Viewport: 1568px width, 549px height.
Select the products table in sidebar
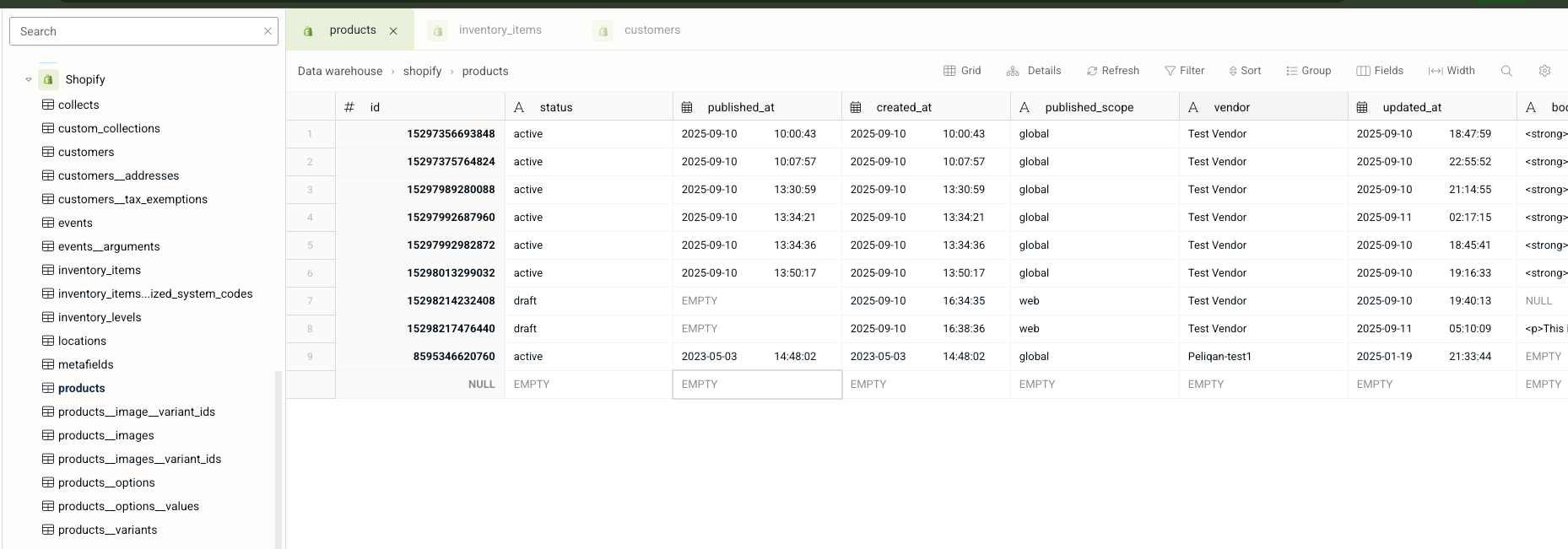point(82,388)
